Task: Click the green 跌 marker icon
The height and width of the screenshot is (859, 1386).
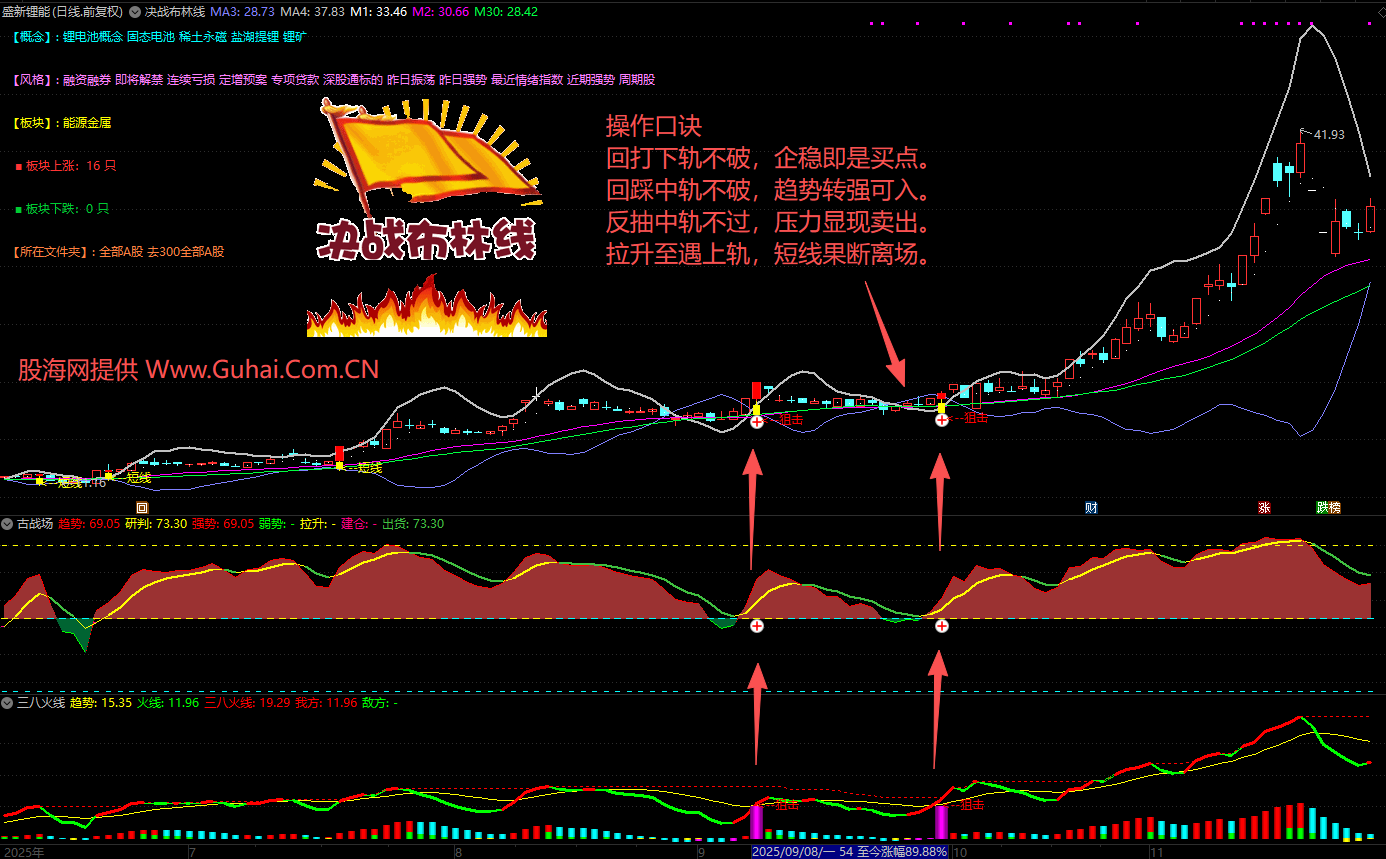Action: click(x=1322, y=508)
